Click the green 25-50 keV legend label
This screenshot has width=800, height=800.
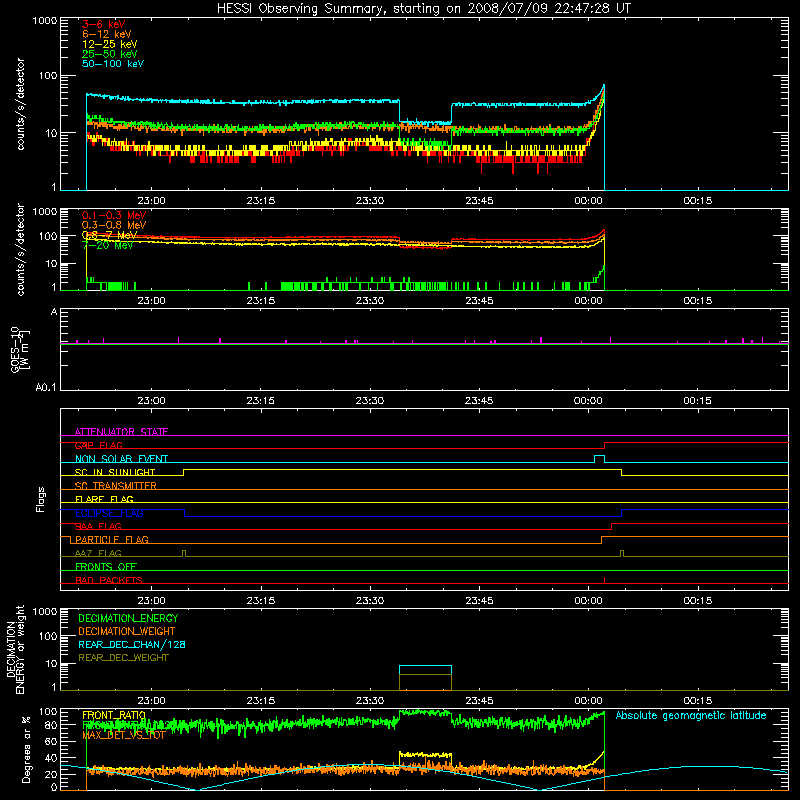tap(110, 54)
